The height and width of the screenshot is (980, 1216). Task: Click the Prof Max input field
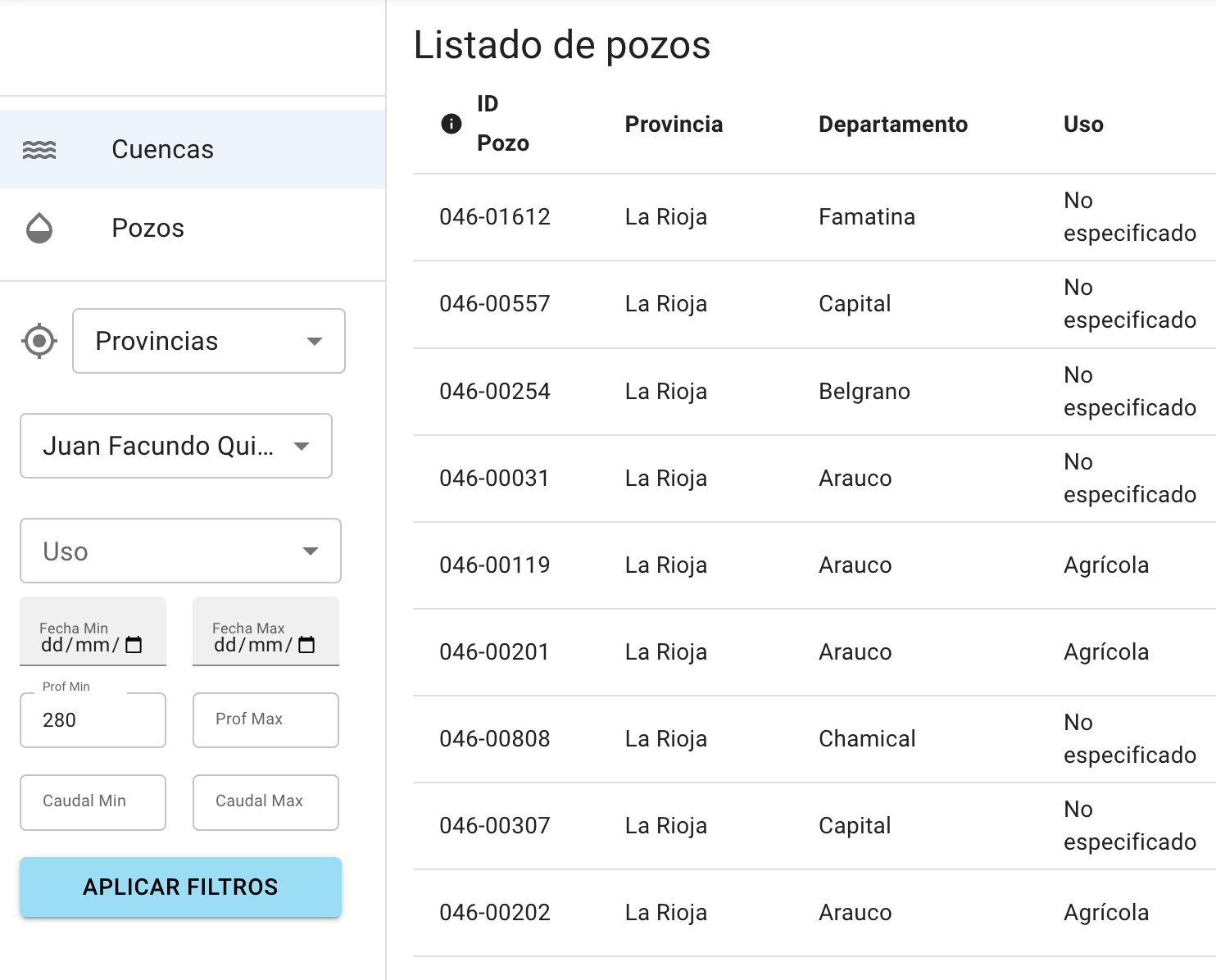(x=265, y=720)
